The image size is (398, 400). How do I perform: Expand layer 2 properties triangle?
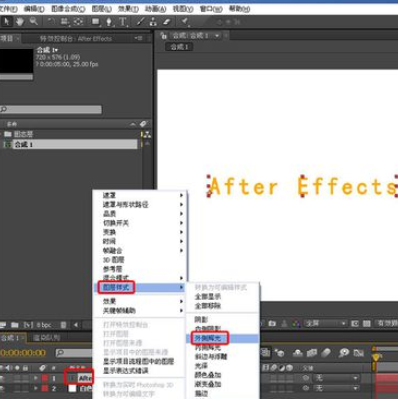point(36,388)
